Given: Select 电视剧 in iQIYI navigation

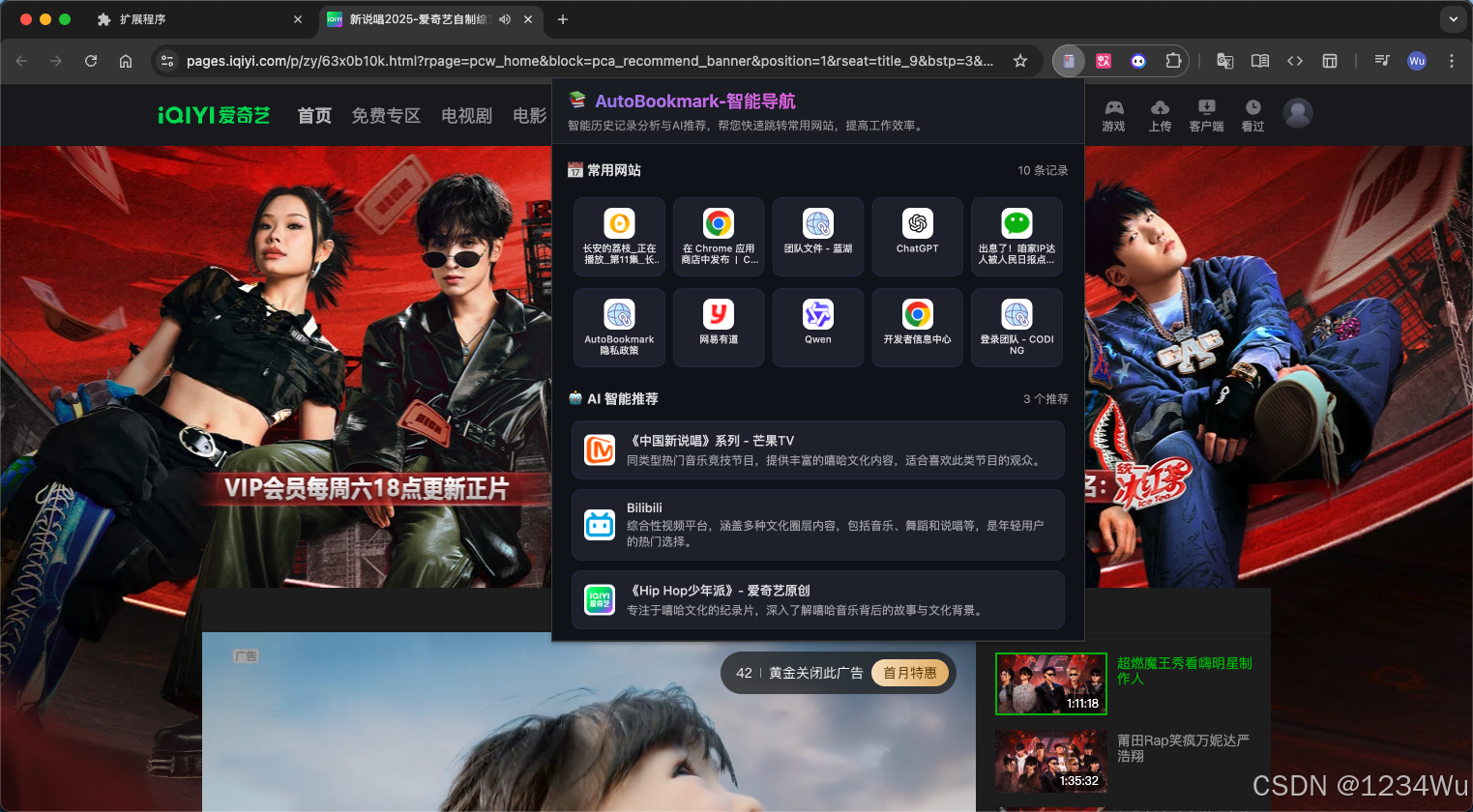Looking at the screenshot, I should [466, 116].
